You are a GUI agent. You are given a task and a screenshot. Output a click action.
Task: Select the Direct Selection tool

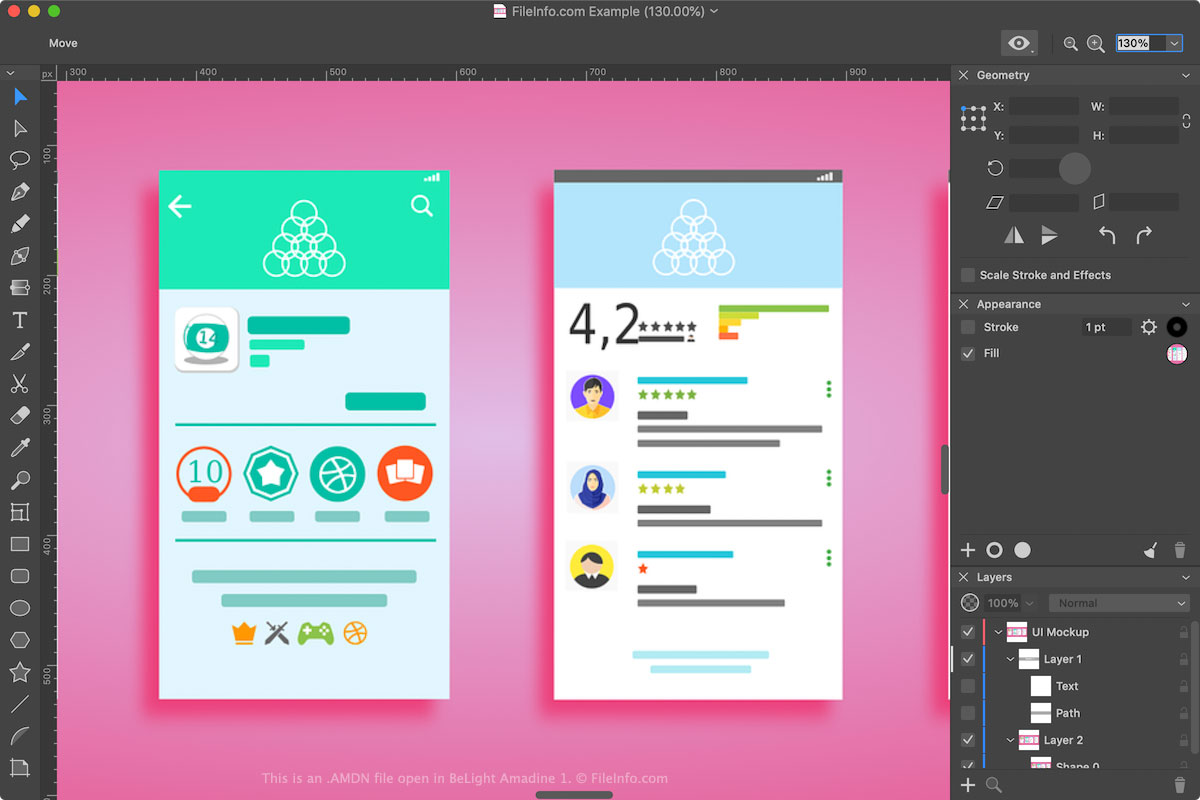(20, 129)
